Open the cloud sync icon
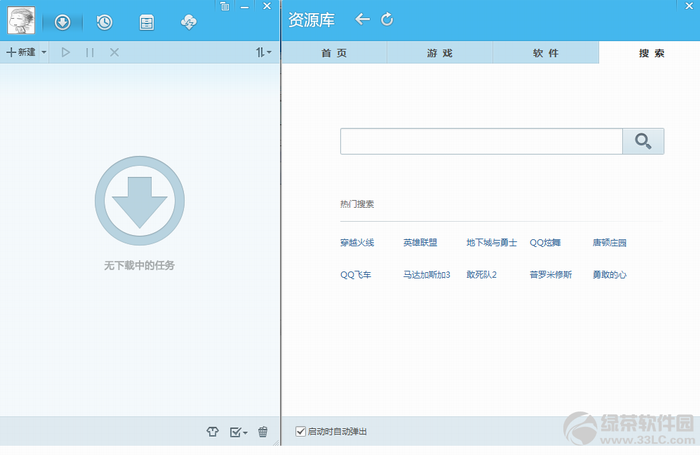Screen dimensions: 700x455 click(189, 22)
